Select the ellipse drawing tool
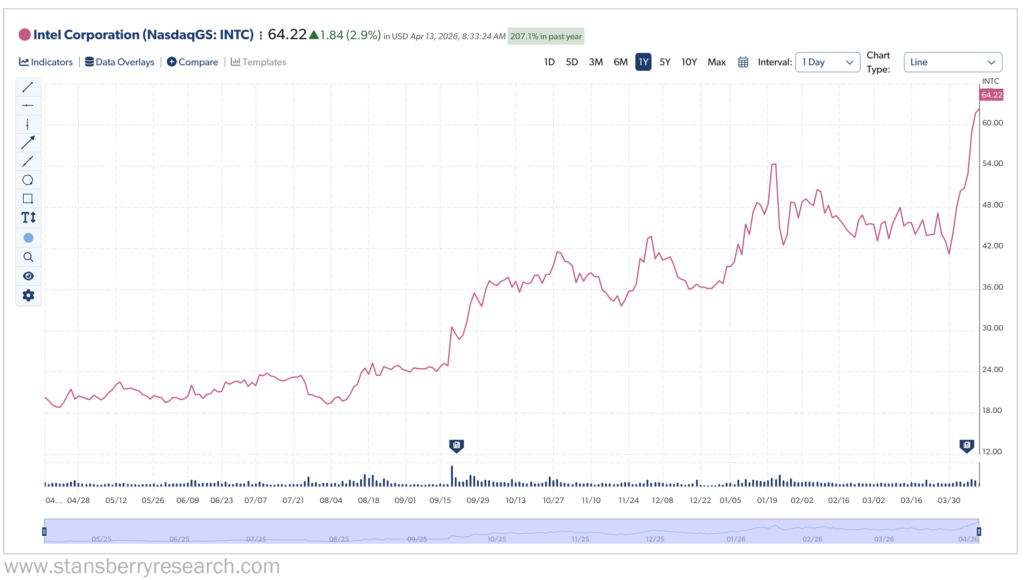Viewport: 1024px width, 580px height. click(27, 180)
